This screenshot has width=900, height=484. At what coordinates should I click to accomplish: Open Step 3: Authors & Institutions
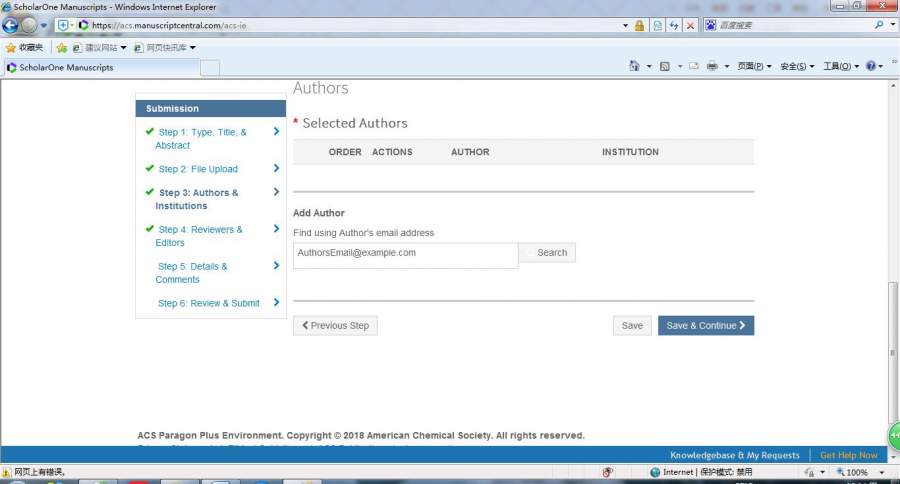coord(196,199)
